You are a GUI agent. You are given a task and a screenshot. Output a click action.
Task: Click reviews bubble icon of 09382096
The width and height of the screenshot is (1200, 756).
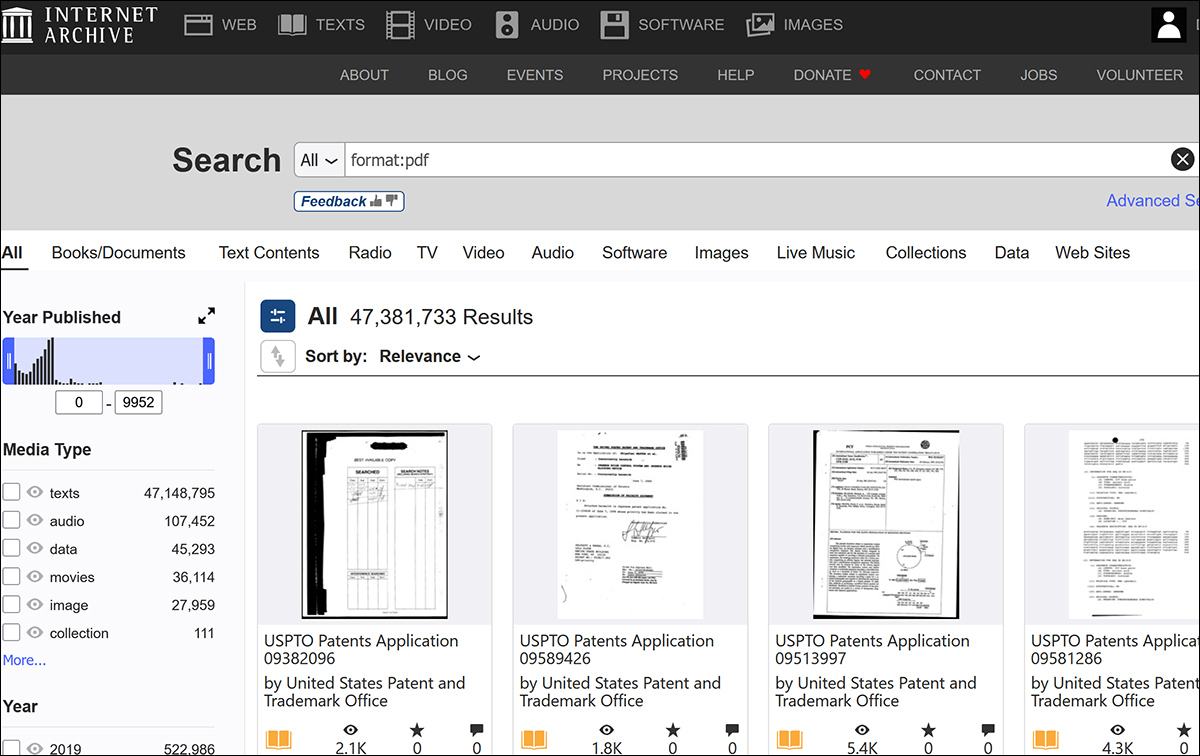point(477,731)
